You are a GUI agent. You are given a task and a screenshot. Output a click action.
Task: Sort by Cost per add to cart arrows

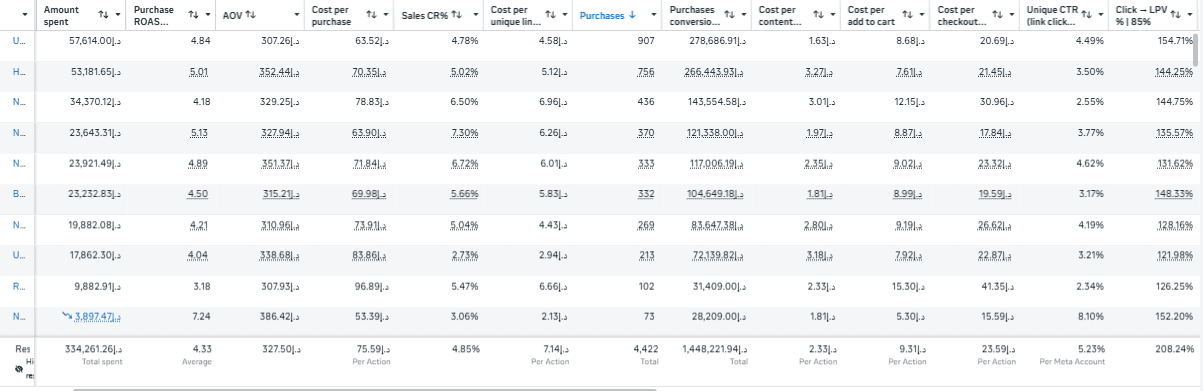tap(907, 15)
